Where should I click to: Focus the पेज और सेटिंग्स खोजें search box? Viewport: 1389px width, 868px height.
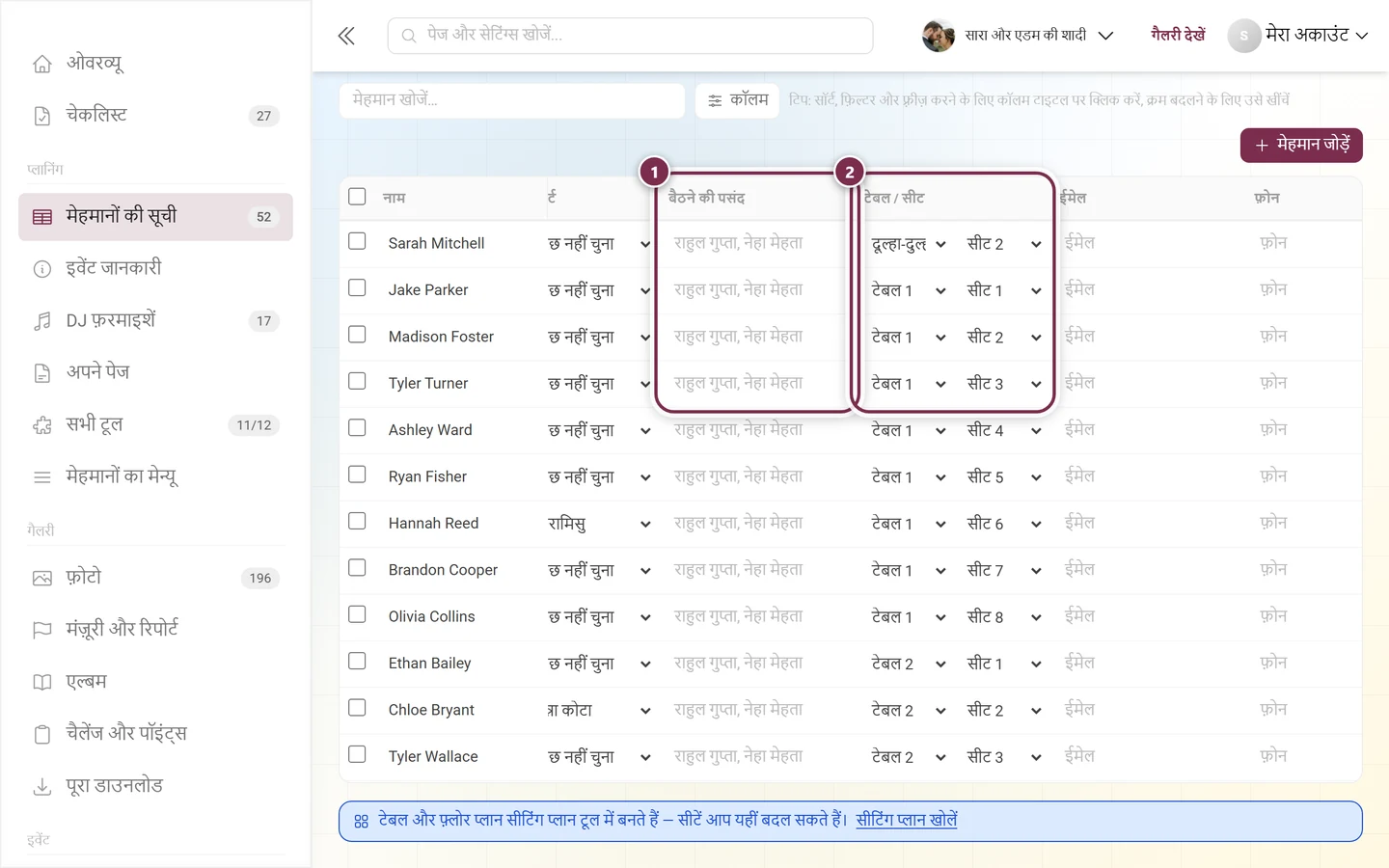tap(631, 36)
